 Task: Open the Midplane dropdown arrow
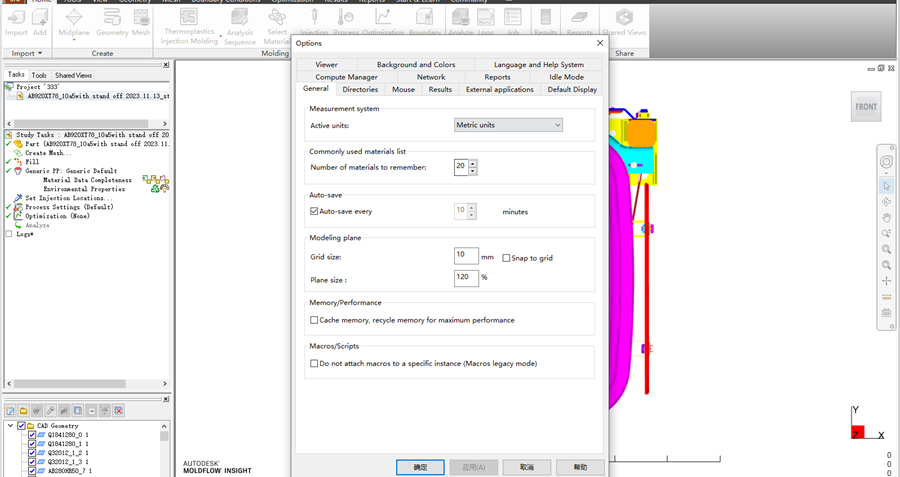(74, 41)
